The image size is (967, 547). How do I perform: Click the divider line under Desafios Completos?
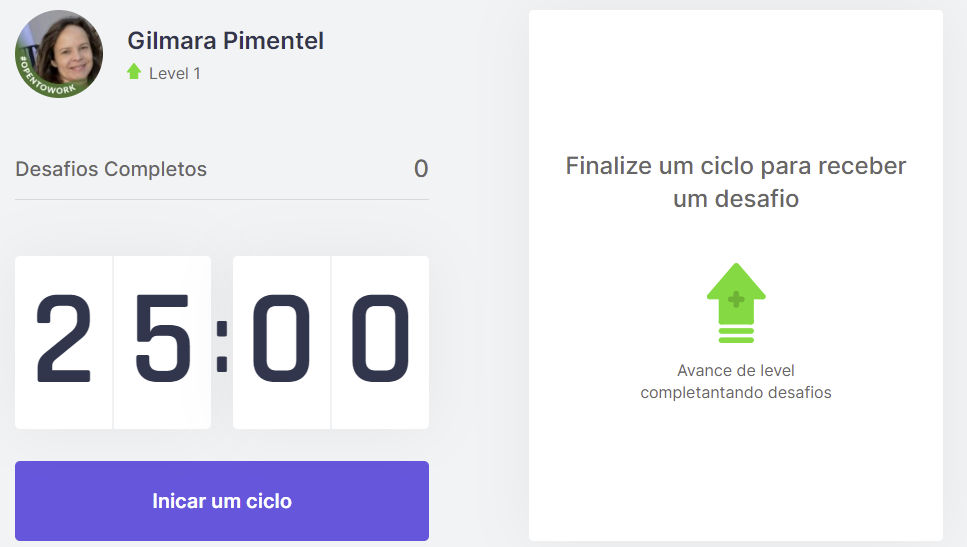(222, 199)
